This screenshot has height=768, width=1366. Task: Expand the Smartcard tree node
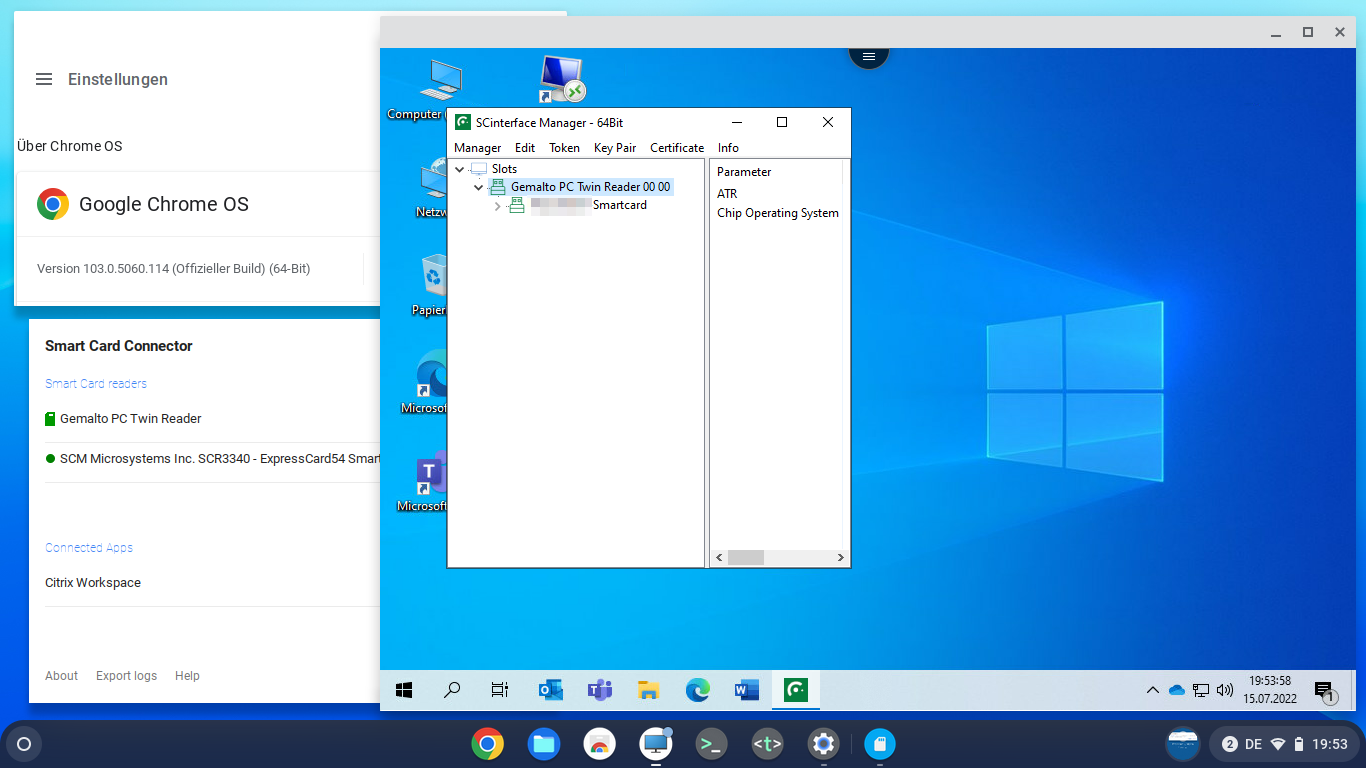(x=497, y=206)
